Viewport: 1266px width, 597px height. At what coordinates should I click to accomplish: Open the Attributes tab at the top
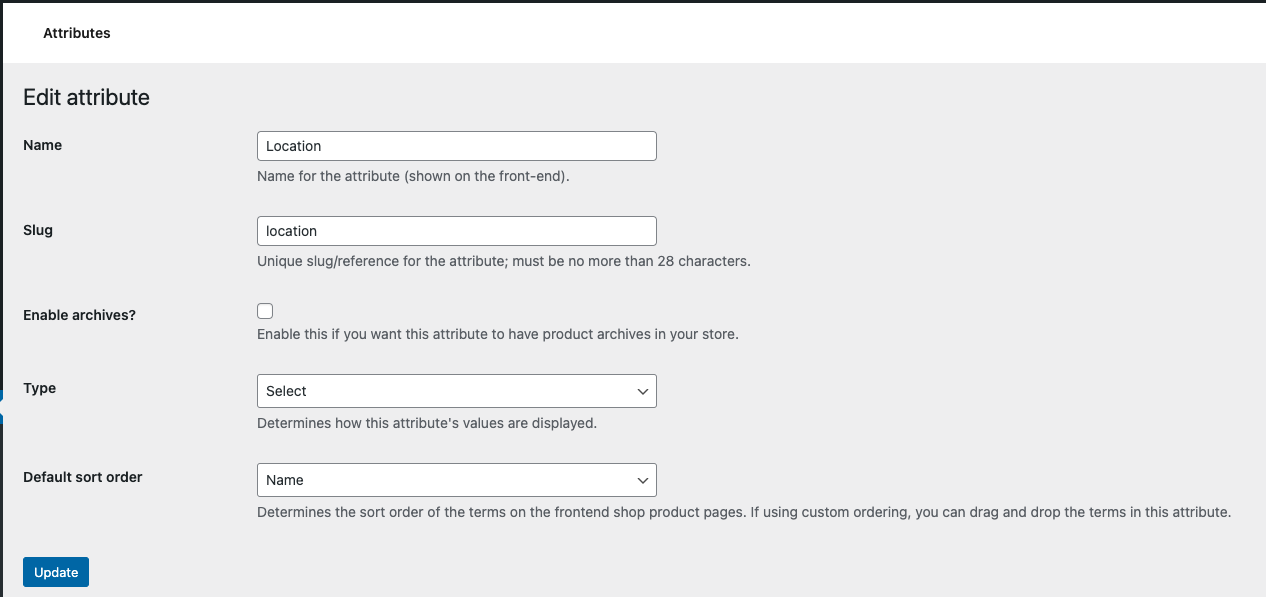(x=76, y=32)
